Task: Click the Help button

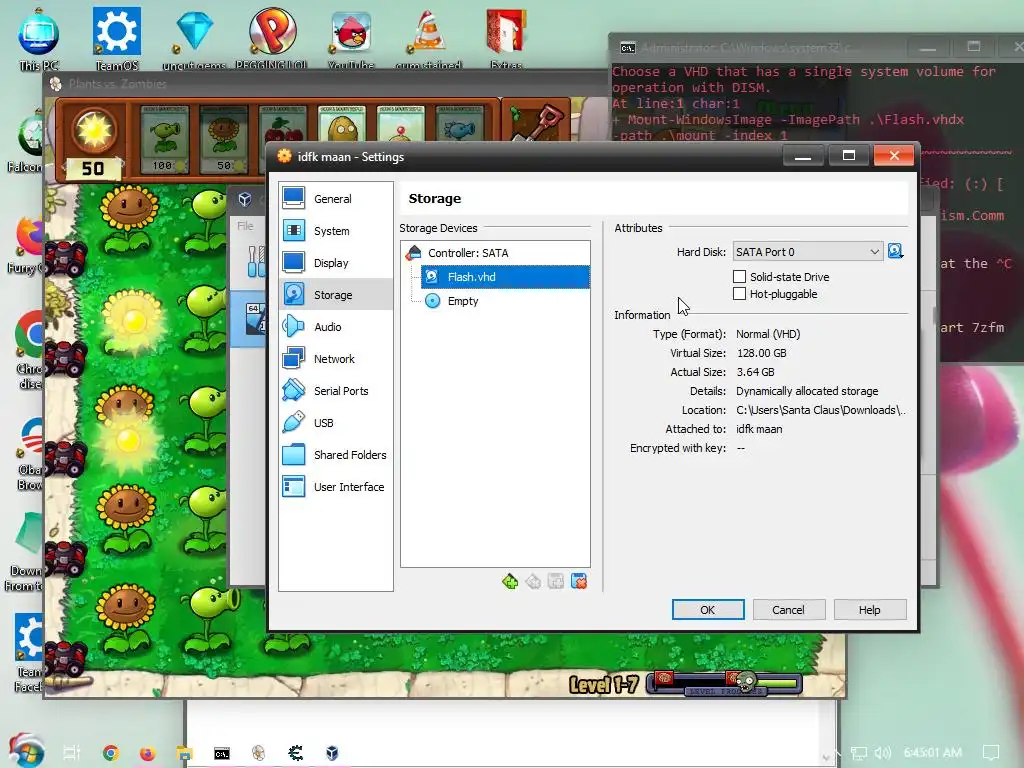Action: pos(869,609)
